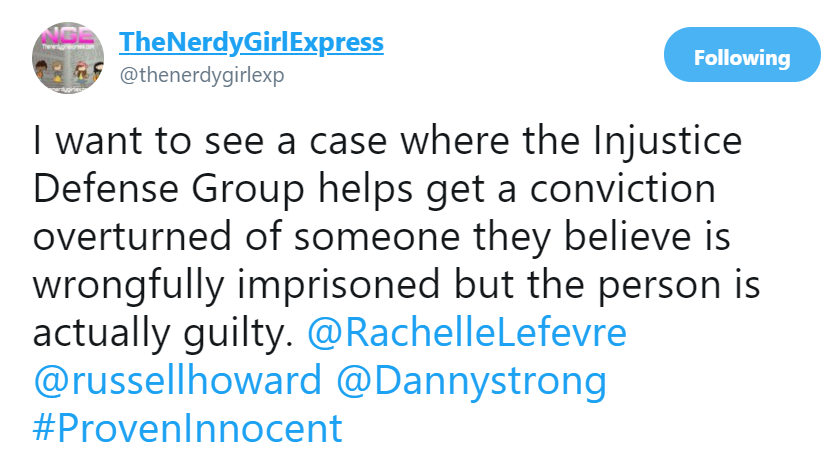The image size is (823, 449).
Task: Toggle the Following button
Action: coord(741,57)
